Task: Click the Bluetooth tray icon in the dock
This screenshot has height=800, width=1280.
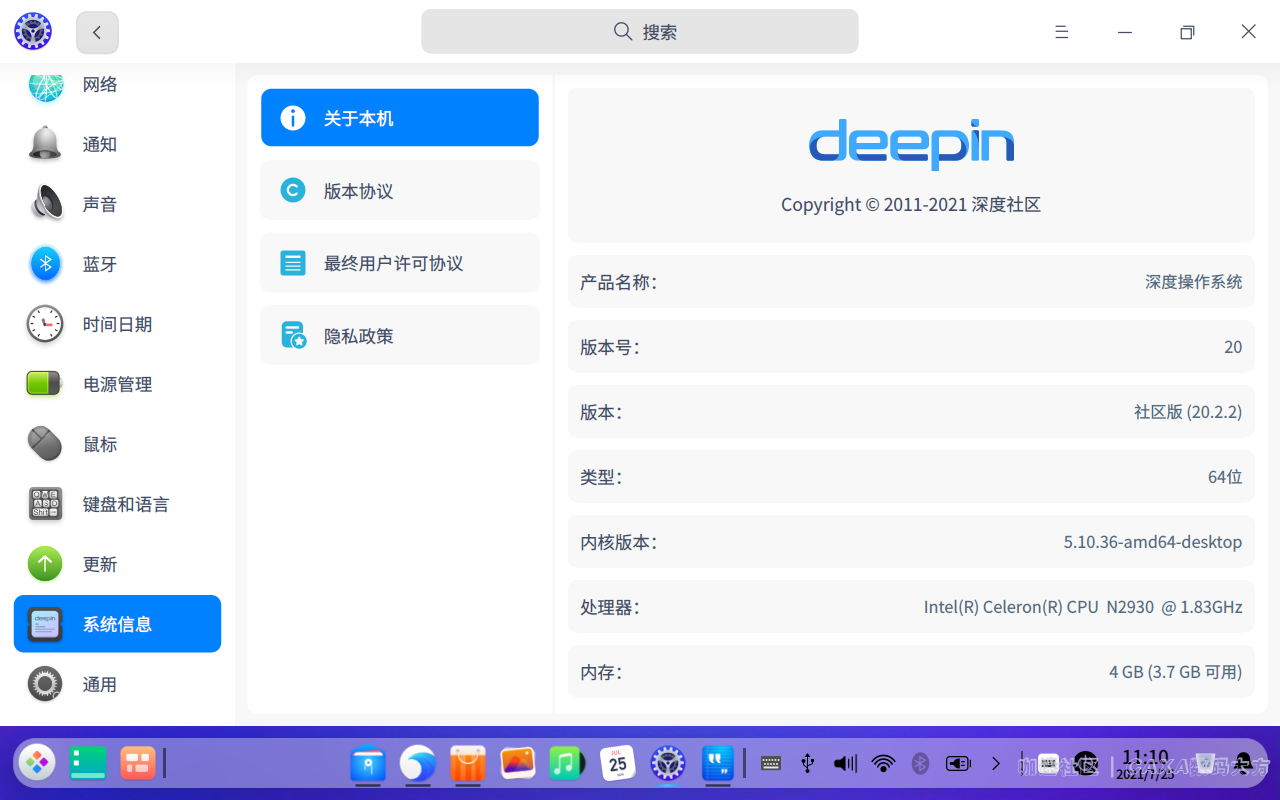Action: [921, 764]
